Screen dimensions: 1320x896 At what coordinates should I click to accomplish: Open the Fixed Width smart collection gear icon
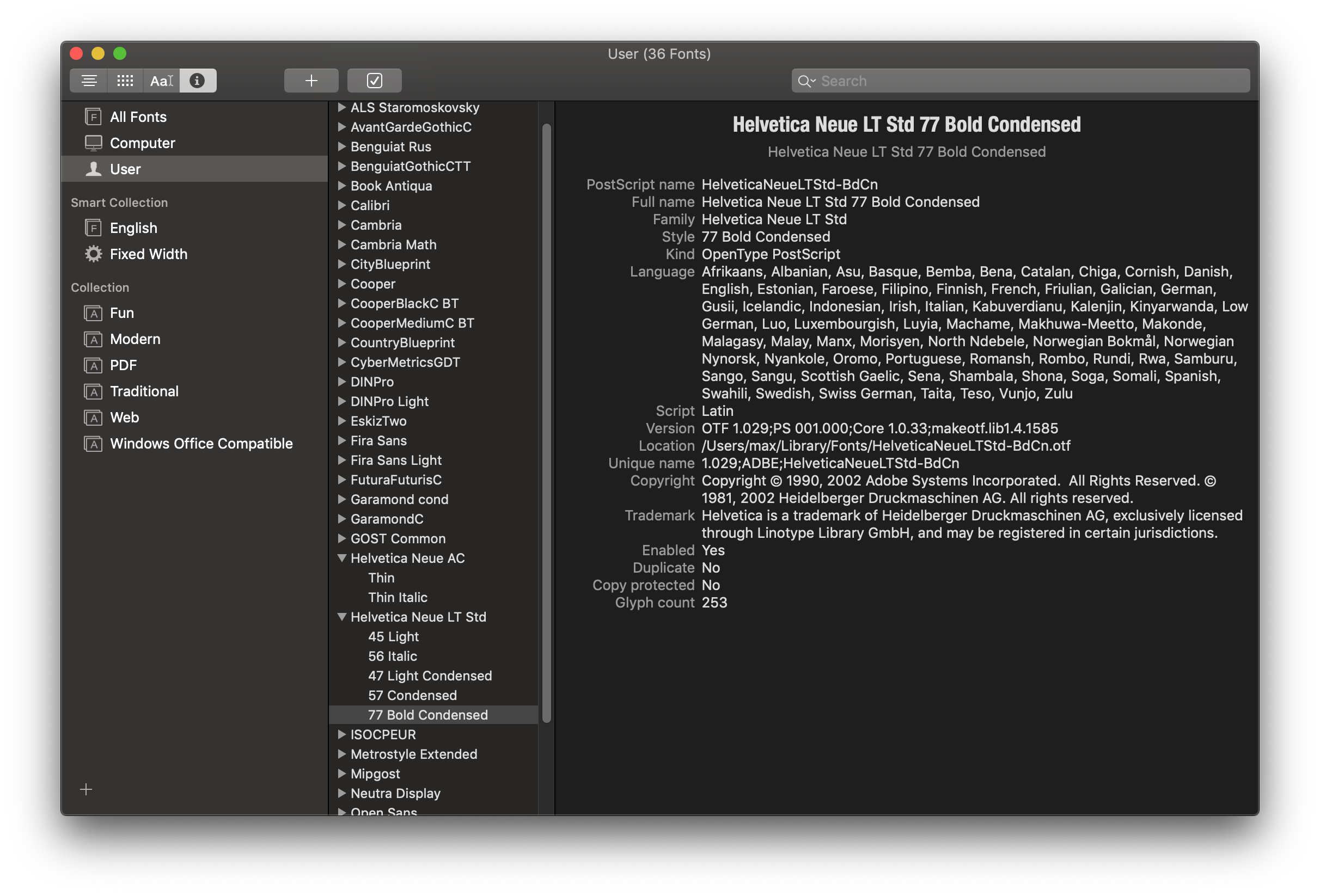(x=93, y=254)
